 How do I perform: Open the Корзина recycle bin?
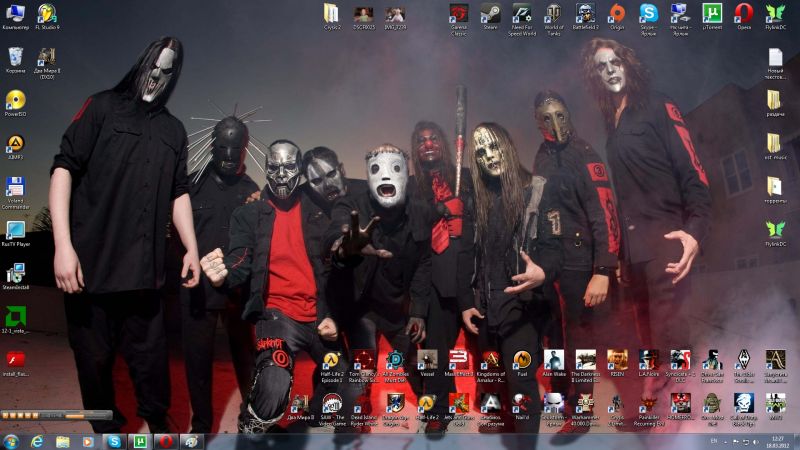tap(15, 60)
